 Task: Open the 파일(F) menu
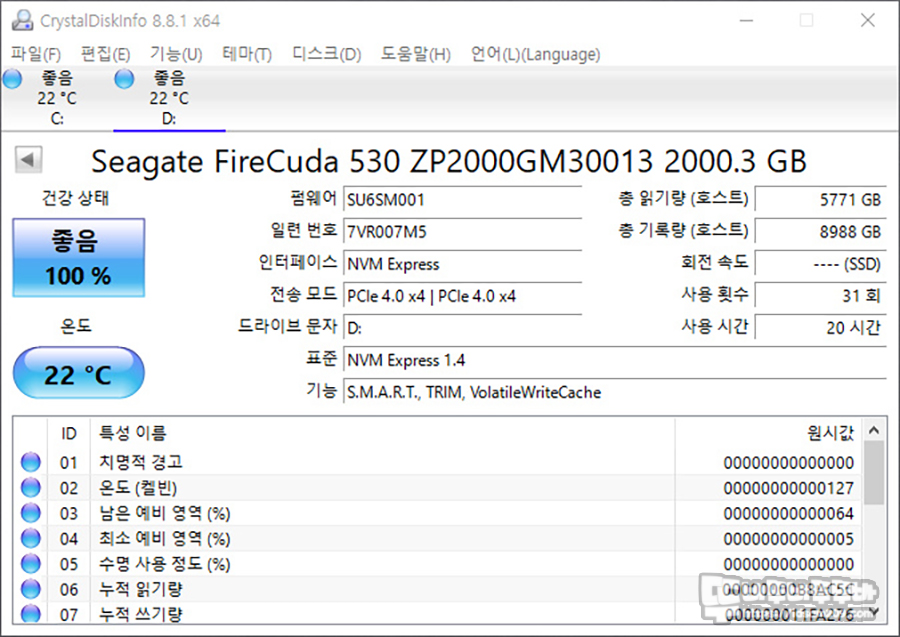point(36,55)
